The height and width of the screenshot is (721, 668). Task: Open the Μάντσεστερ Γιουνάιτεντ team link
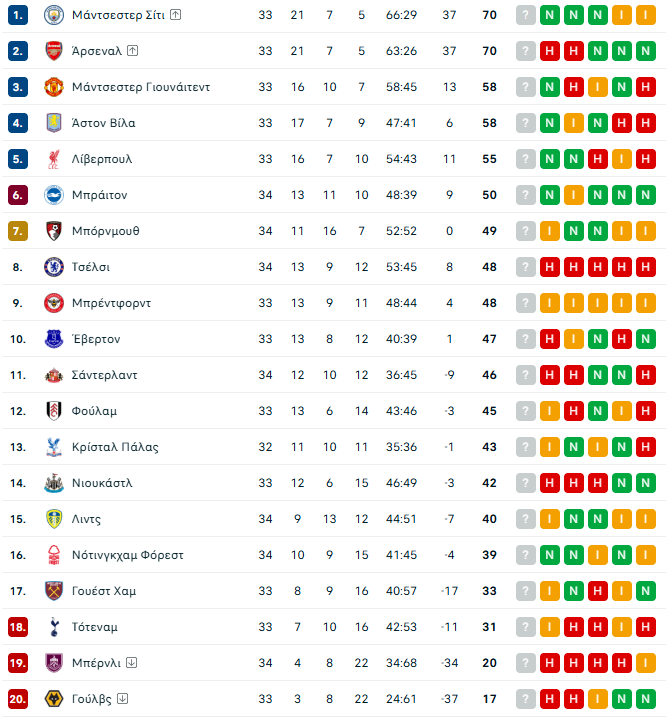point(141,87)
